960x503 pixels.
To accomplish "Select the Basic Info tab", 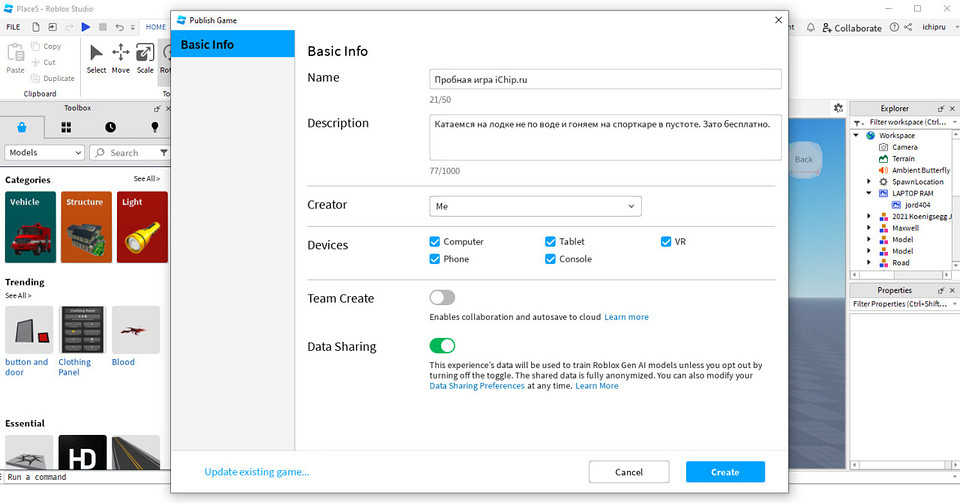I will tap(233, 45).
